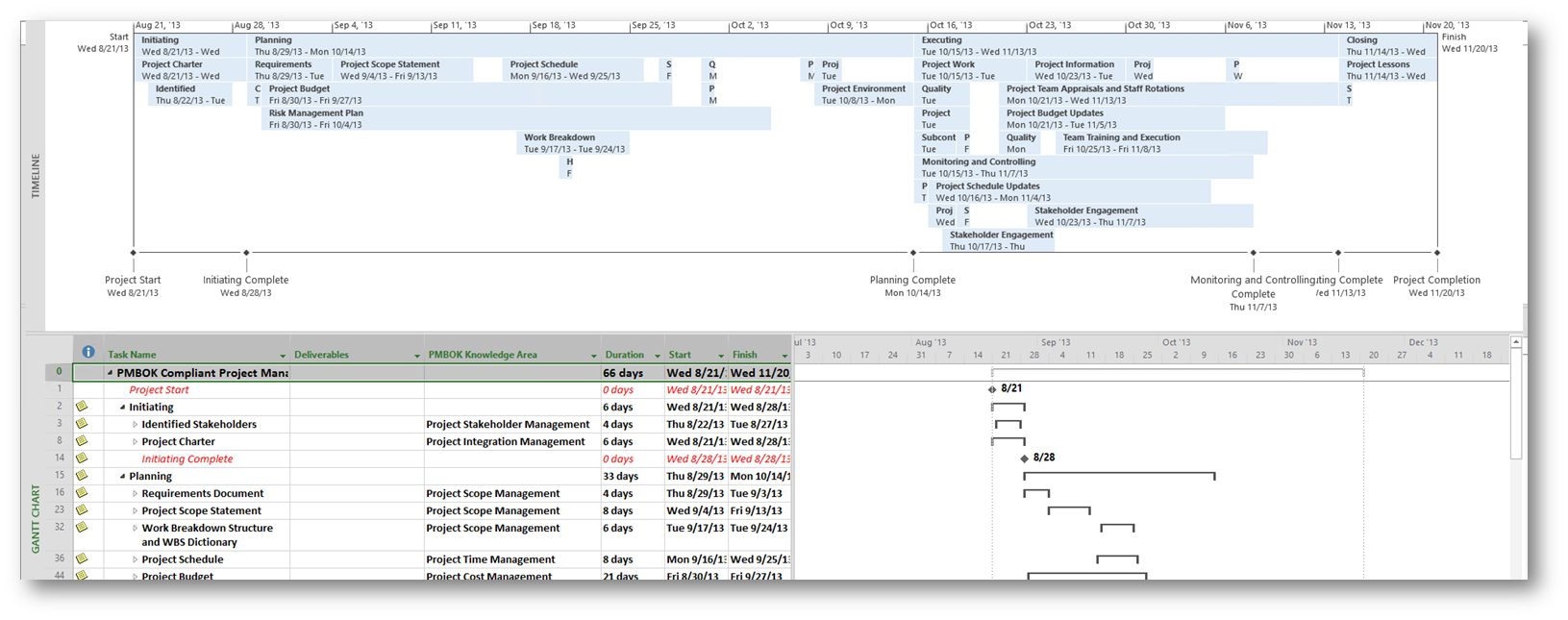Open the note icon for Identified Stakeholders

[82, 424]
